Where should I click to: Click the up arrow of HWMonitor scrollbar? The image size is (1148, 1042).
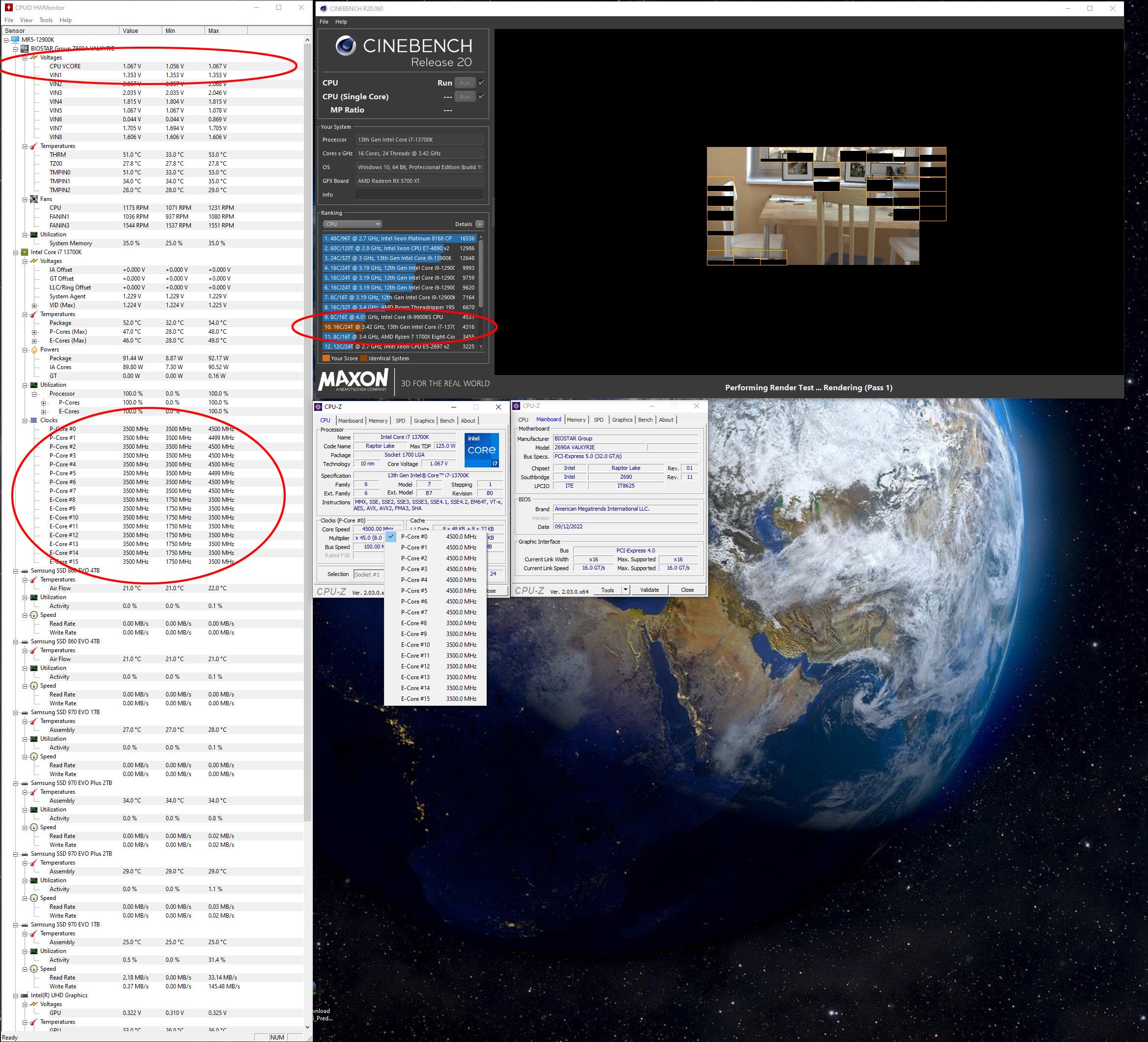(307, 40)
